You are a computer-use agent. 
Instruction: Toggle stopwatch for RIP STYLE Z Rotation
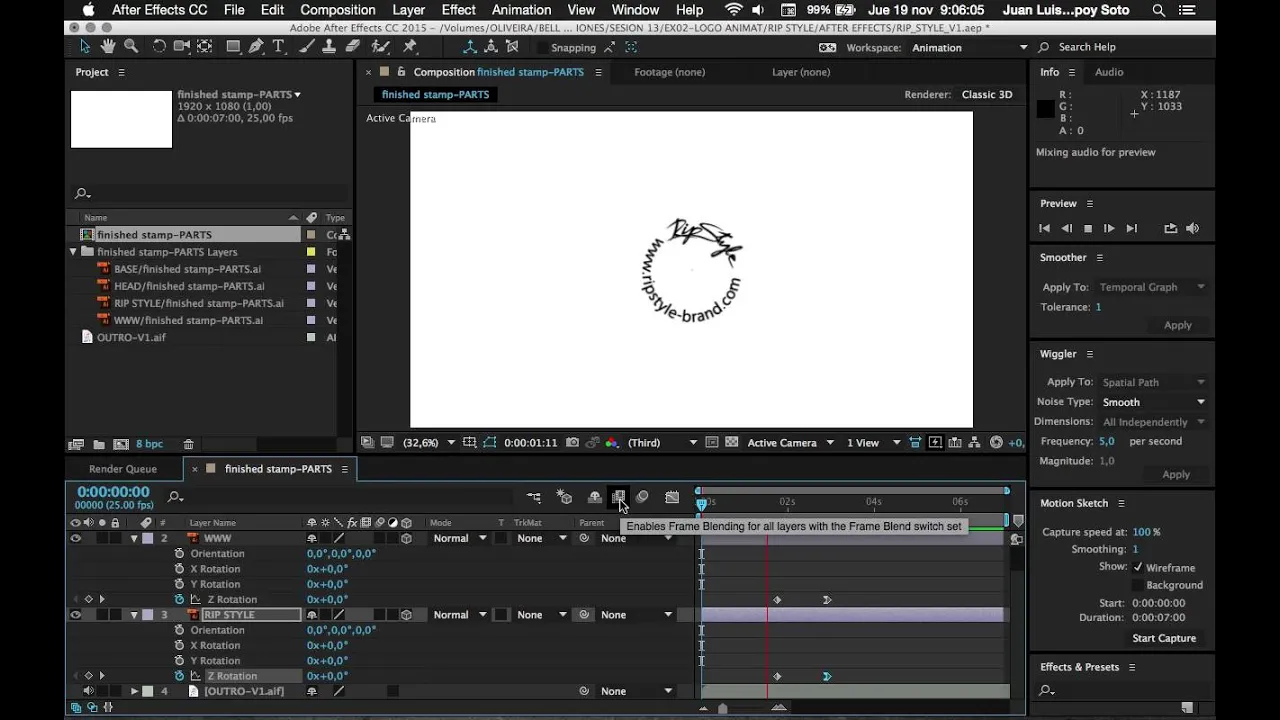point(180,676)
